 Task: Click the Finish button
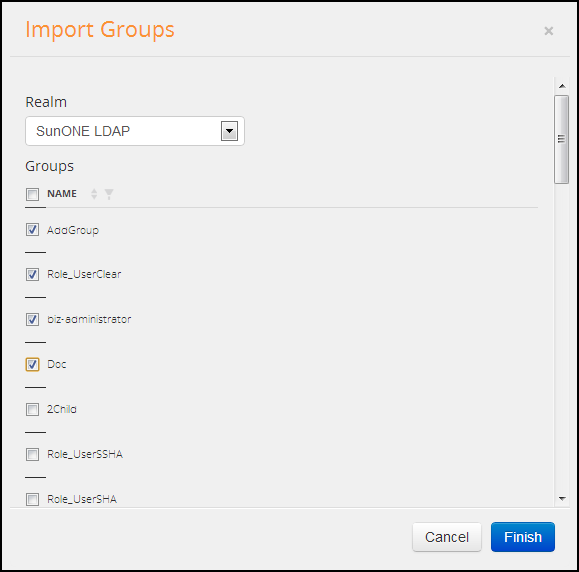[x=523, y=537]
